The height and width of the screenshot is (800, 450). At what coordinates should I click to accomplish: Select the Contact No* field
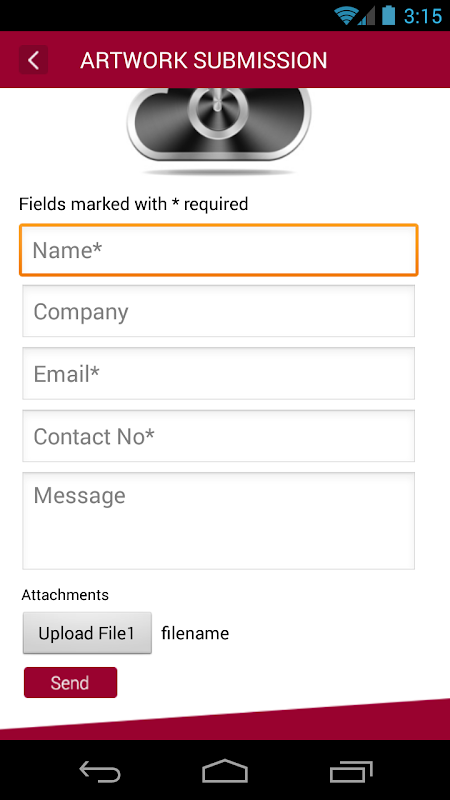coord(218,436)
